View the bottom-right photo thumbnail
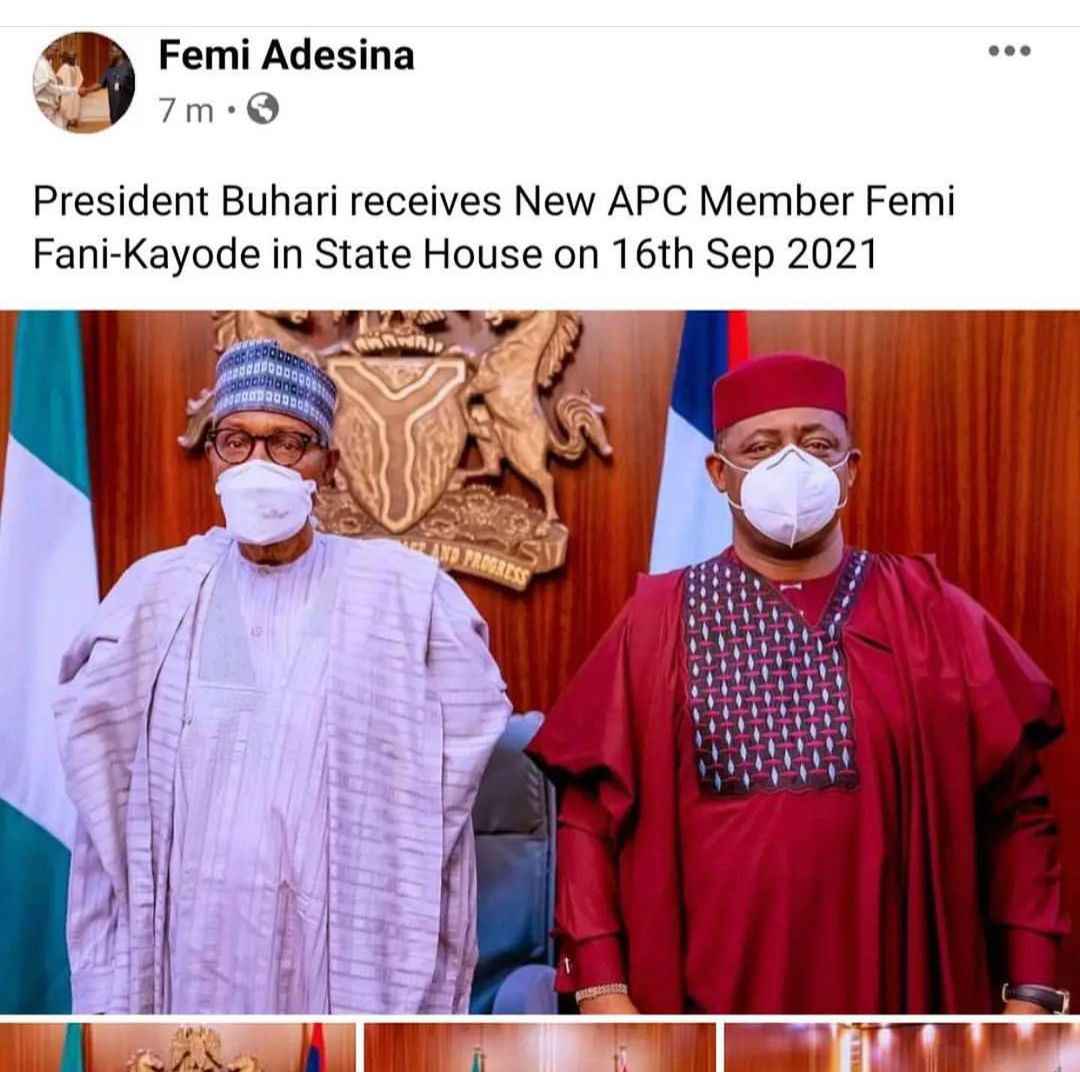 (x=902, y=1047)
